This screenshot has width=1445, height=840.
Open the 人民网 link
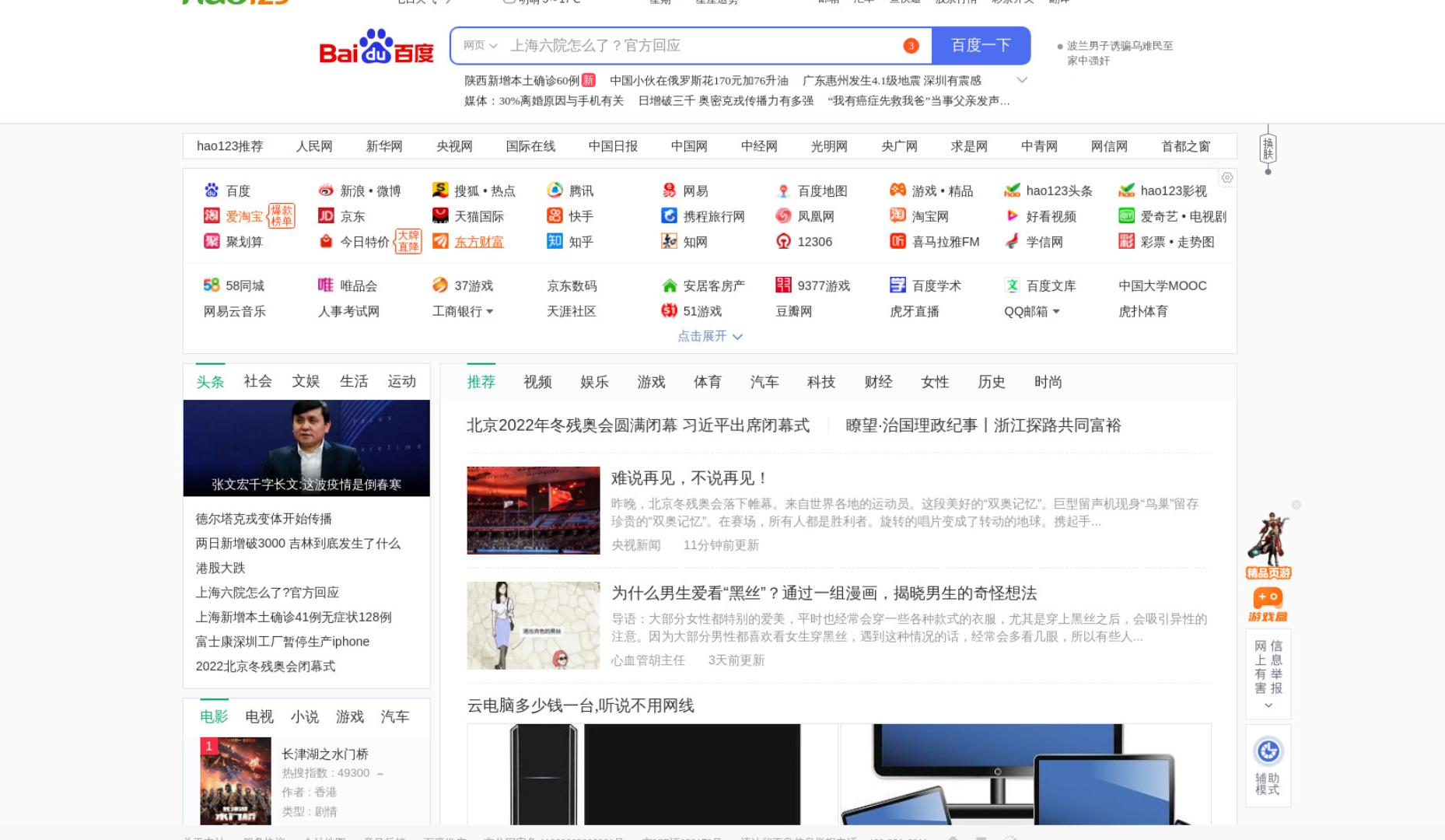314,146
